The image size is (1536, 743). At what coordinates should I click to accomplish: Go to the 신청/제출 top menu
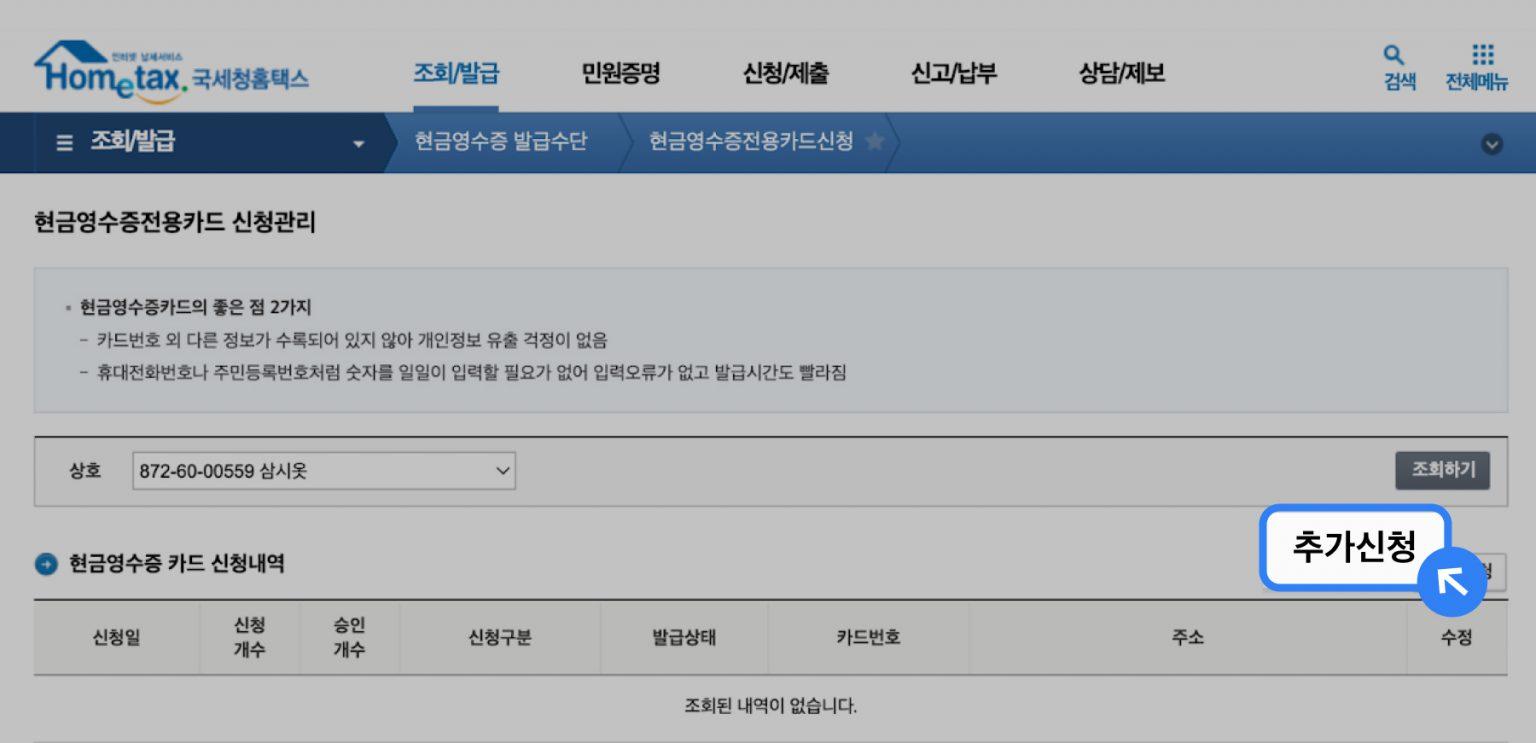point(785,73)
